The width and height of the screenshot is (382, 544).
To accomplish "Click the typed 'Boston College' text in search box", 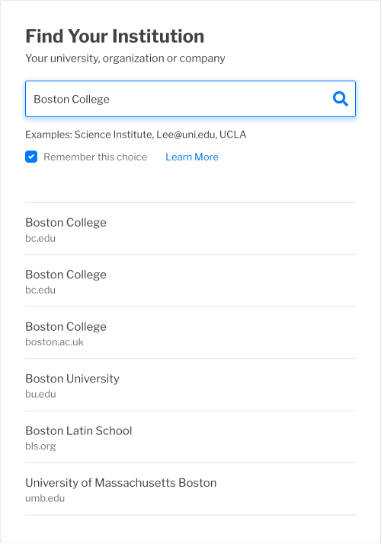I will [x=71, y=99].
